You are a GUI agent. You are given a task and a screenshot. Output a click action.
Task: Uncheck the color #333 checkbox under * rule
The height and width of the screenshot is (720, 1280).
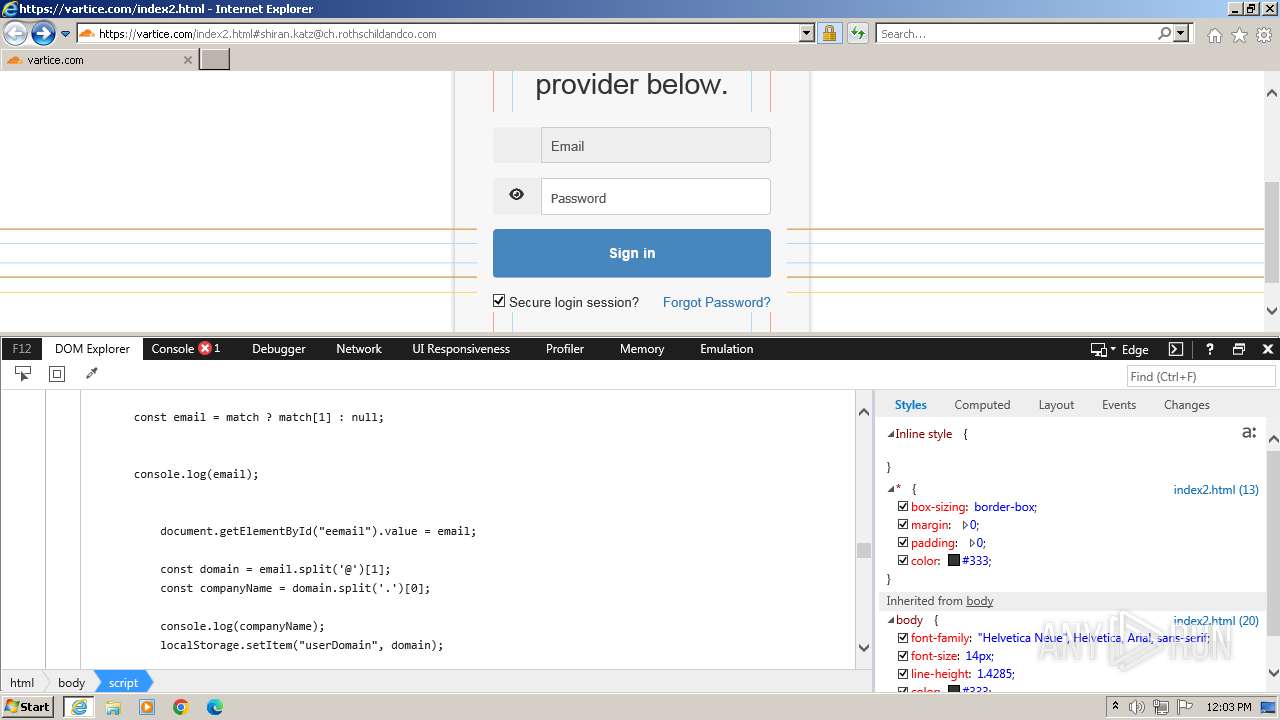[x=903, y=561]
